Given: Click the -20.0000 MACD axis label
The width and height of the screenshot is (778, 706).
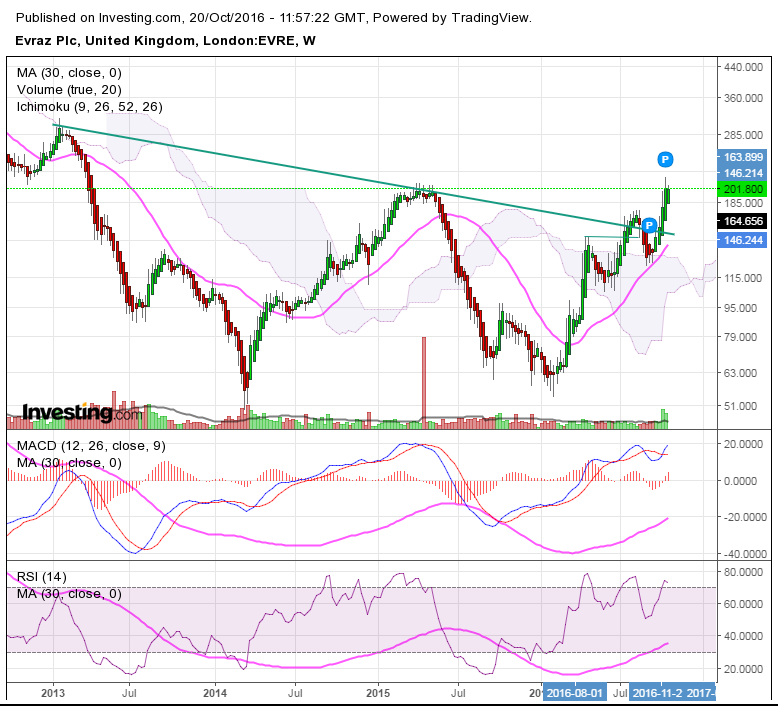Looking at the screenshot, I should pos(743,517).
